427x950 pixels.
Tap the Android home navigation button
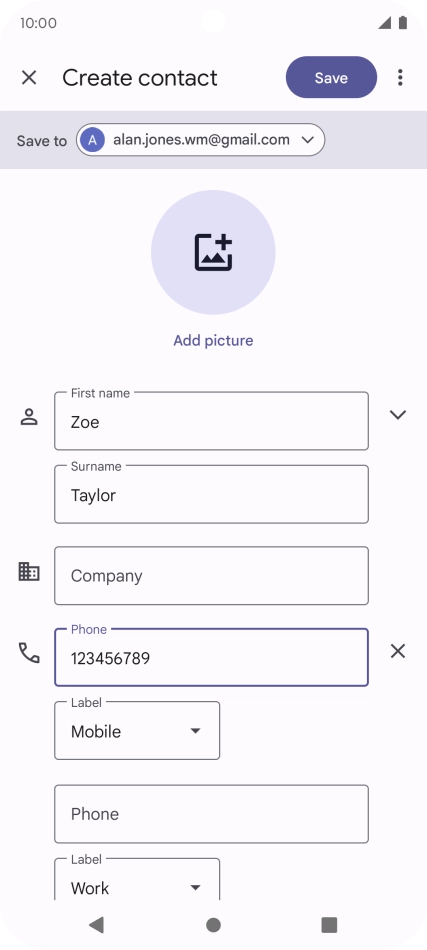tap(213, 925)
